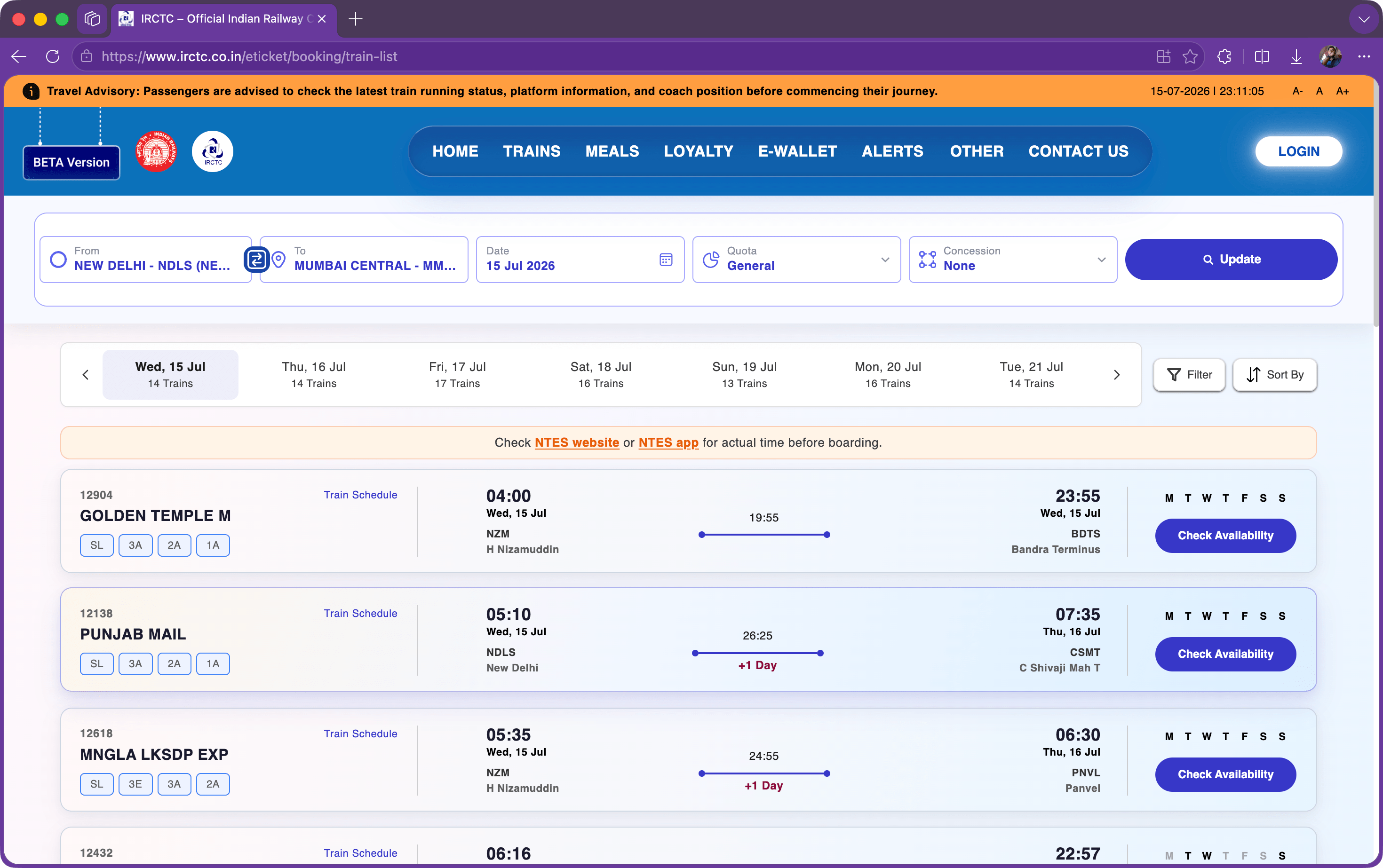Screen dimensions: 1383x868
Task: Select 3E class for MNGLA LKSDP EXP
Action: coord(135,784)
